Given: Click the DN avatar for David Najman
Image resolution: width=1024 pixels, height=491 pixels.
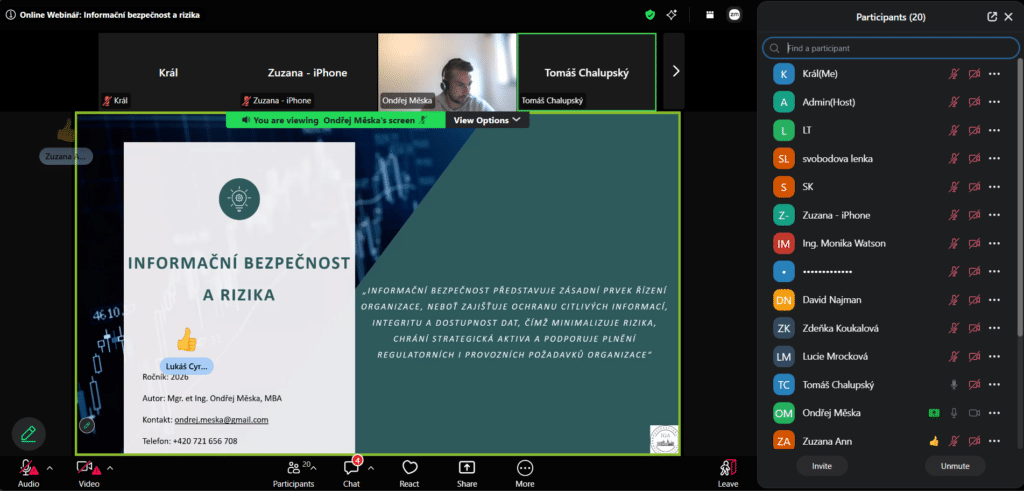Looking at the screenshot, I should (x=784, y=300).
